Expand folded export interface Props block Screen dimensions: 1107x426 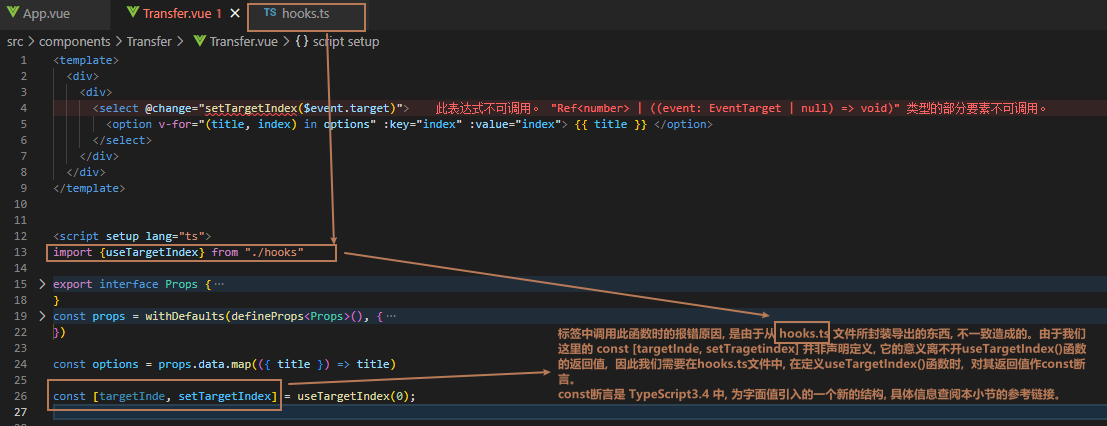(41, 284)
